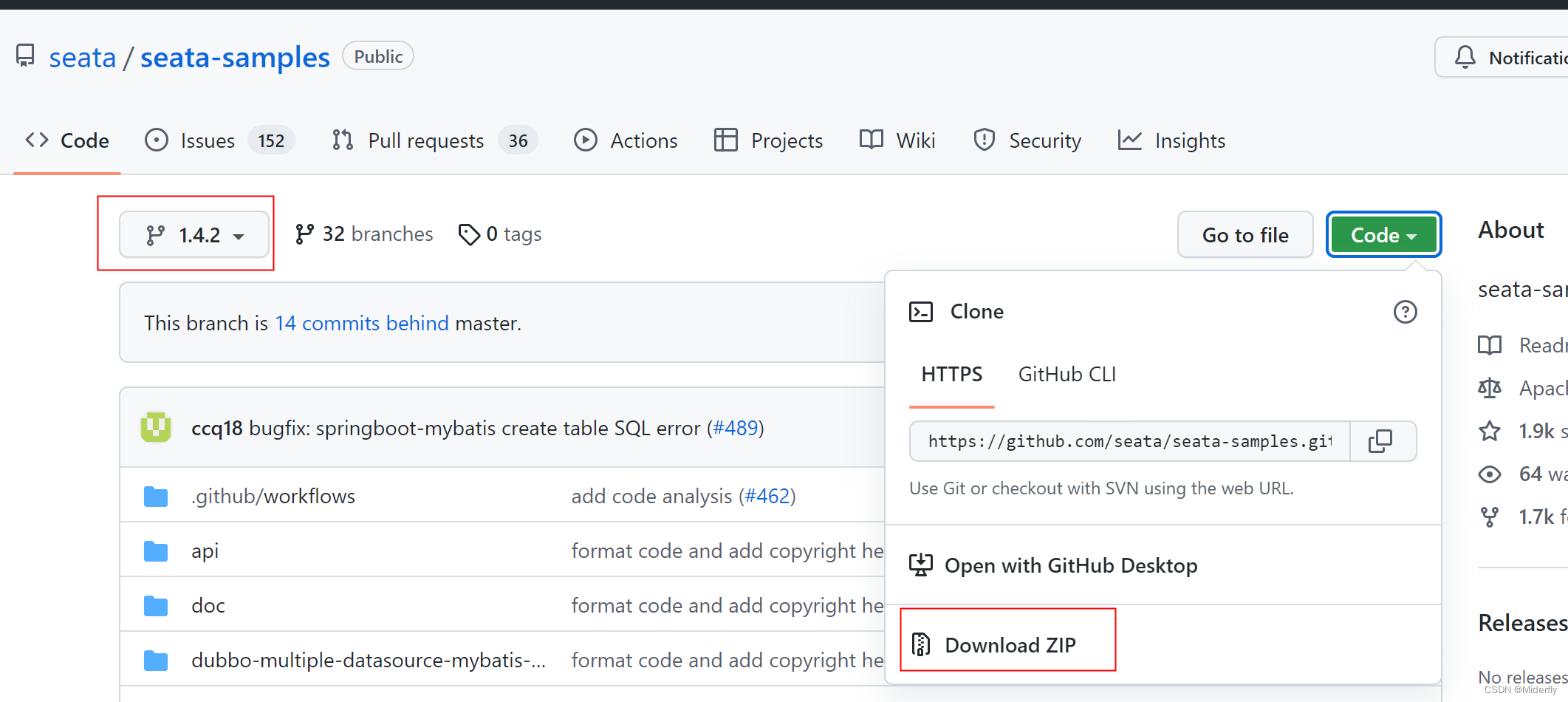Open the Security tab
Image resolution: width=1568 pixels, height=702 pixels.
tap(1027, 140)
